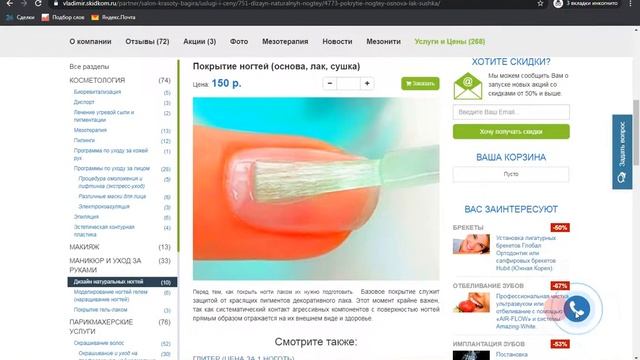
Task: Click the -67% discount badge
Action: pyautogui.click(x=560, y=286)
